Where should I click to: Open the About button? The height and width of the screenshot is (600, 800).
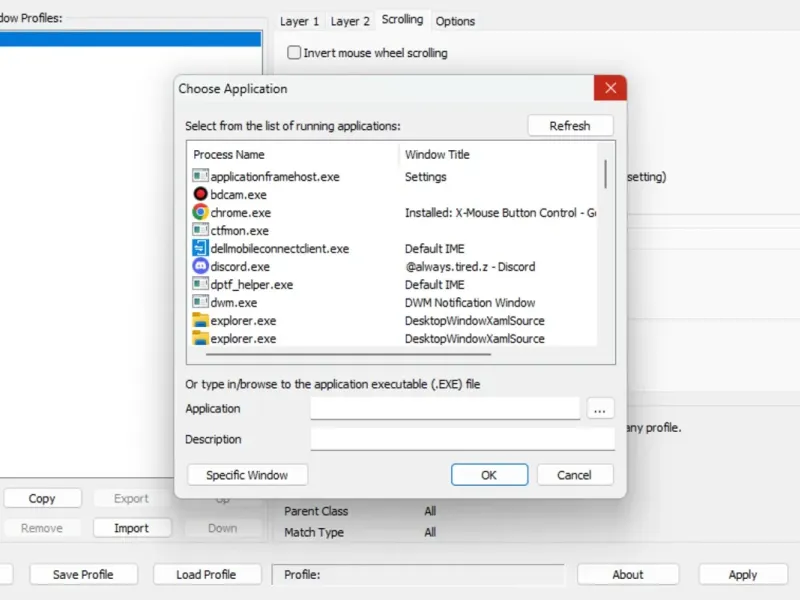tap(628, 574)
